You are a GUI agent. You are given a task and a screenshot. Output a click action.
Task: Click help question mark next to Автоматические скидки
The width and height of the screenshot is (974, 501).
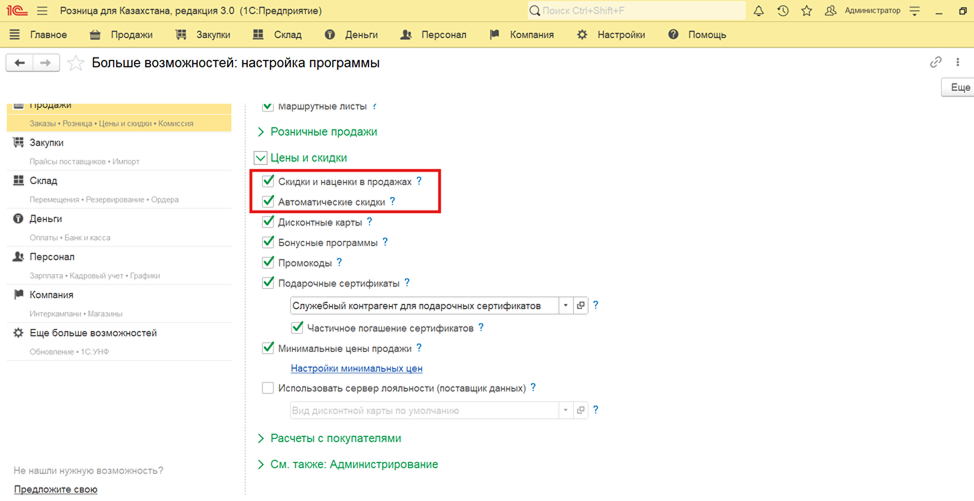[392, 201]
